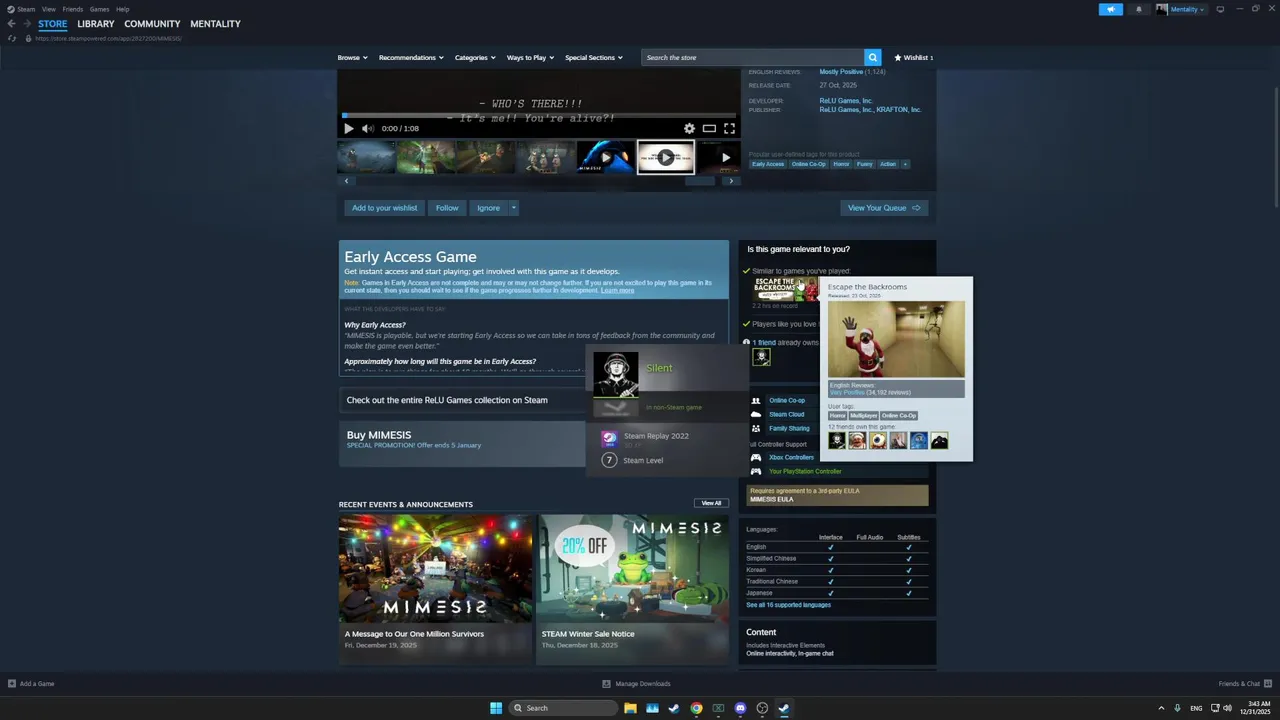
Task: Mute the trailer volume speaker icon
Action: (368, 128)
